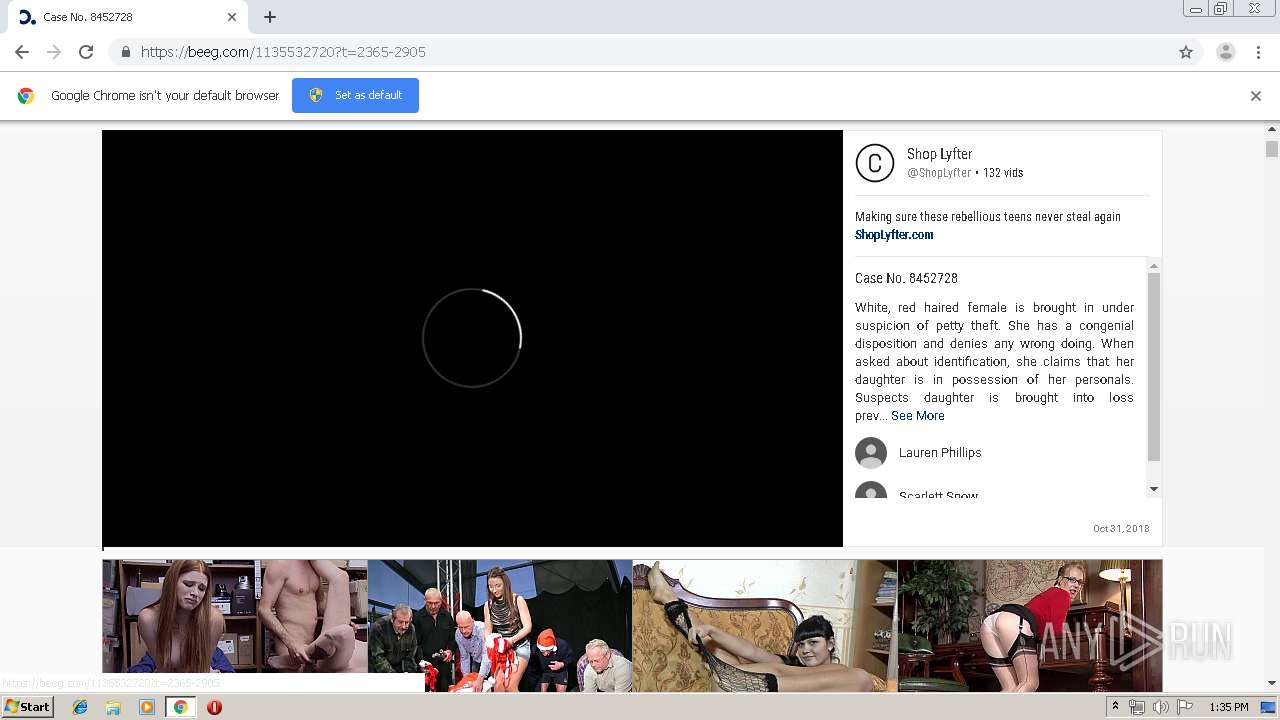The image size is (1280, 720).
Task: Click the Chrome taskbar button
Action: pos(180,707)
